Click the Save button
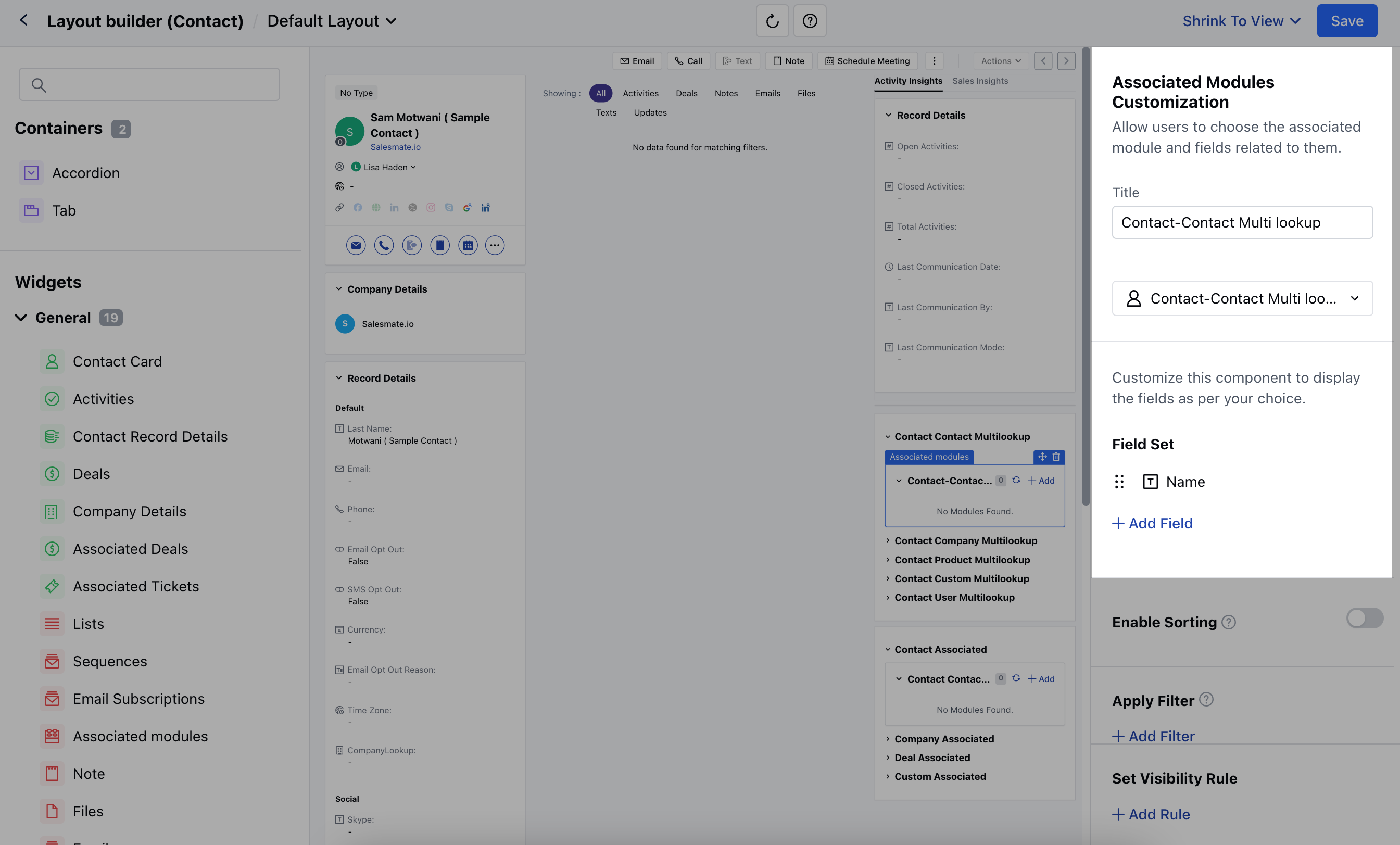1400x845 pixels. coord(1346,21)
